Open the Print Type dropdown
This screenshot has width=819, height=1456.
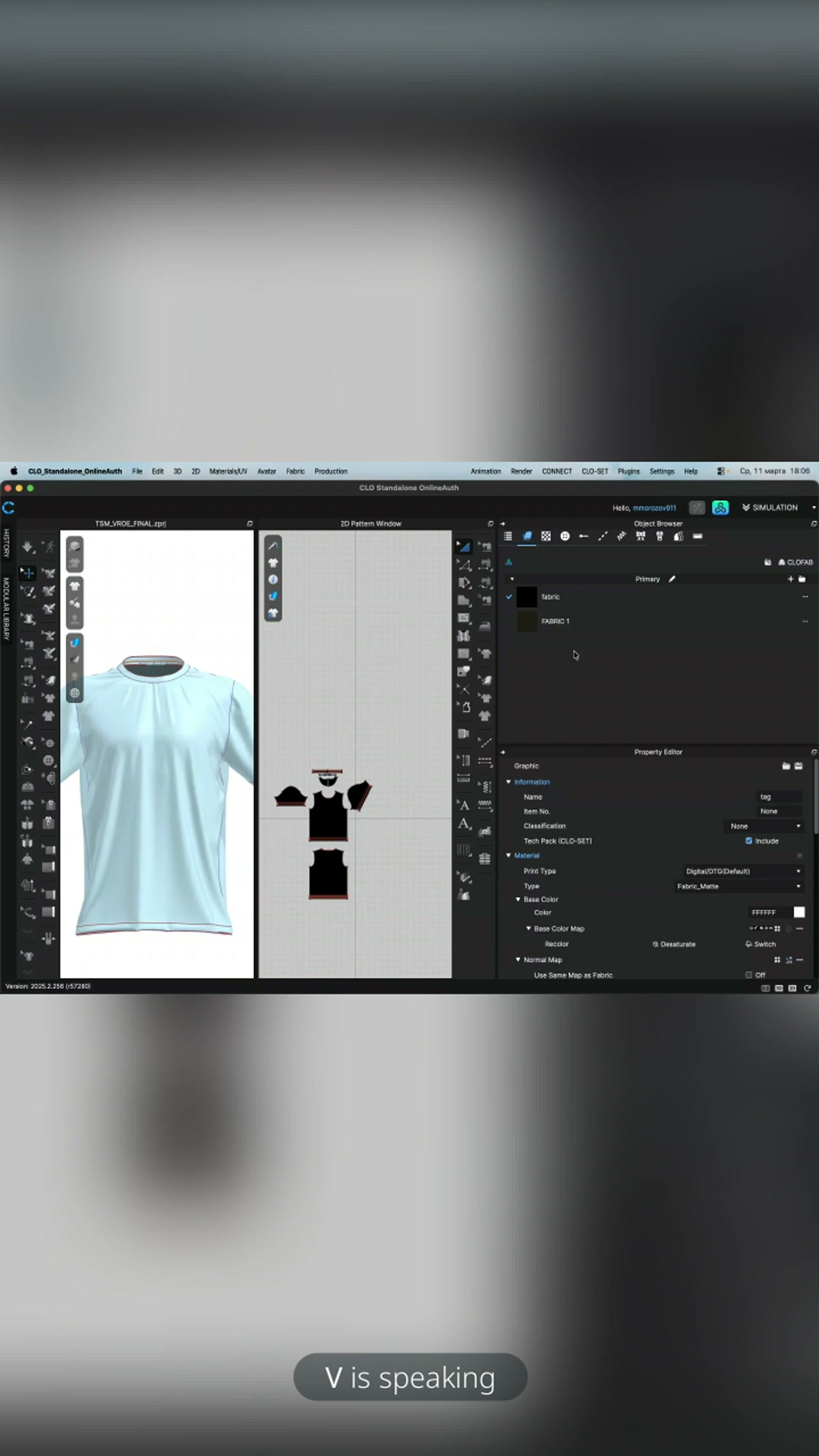pyautogui.click(x=742, y=871)
